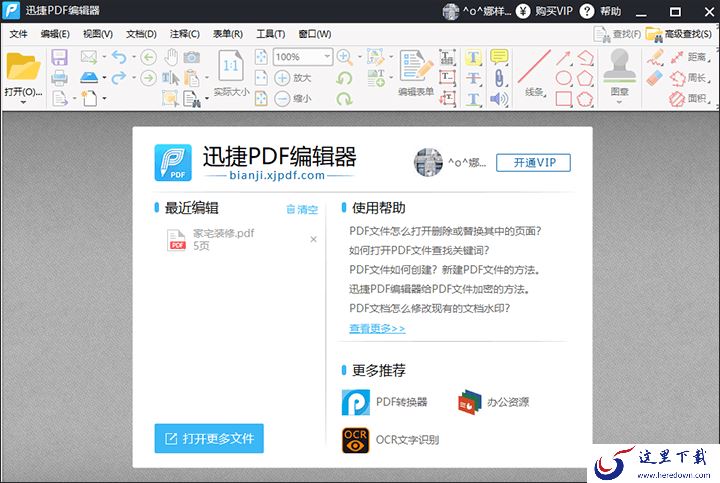This screenshot has height=483, width=720.
Task: Click the Email envelope icon
Action: pyautogui.click(x=89, y=57)
